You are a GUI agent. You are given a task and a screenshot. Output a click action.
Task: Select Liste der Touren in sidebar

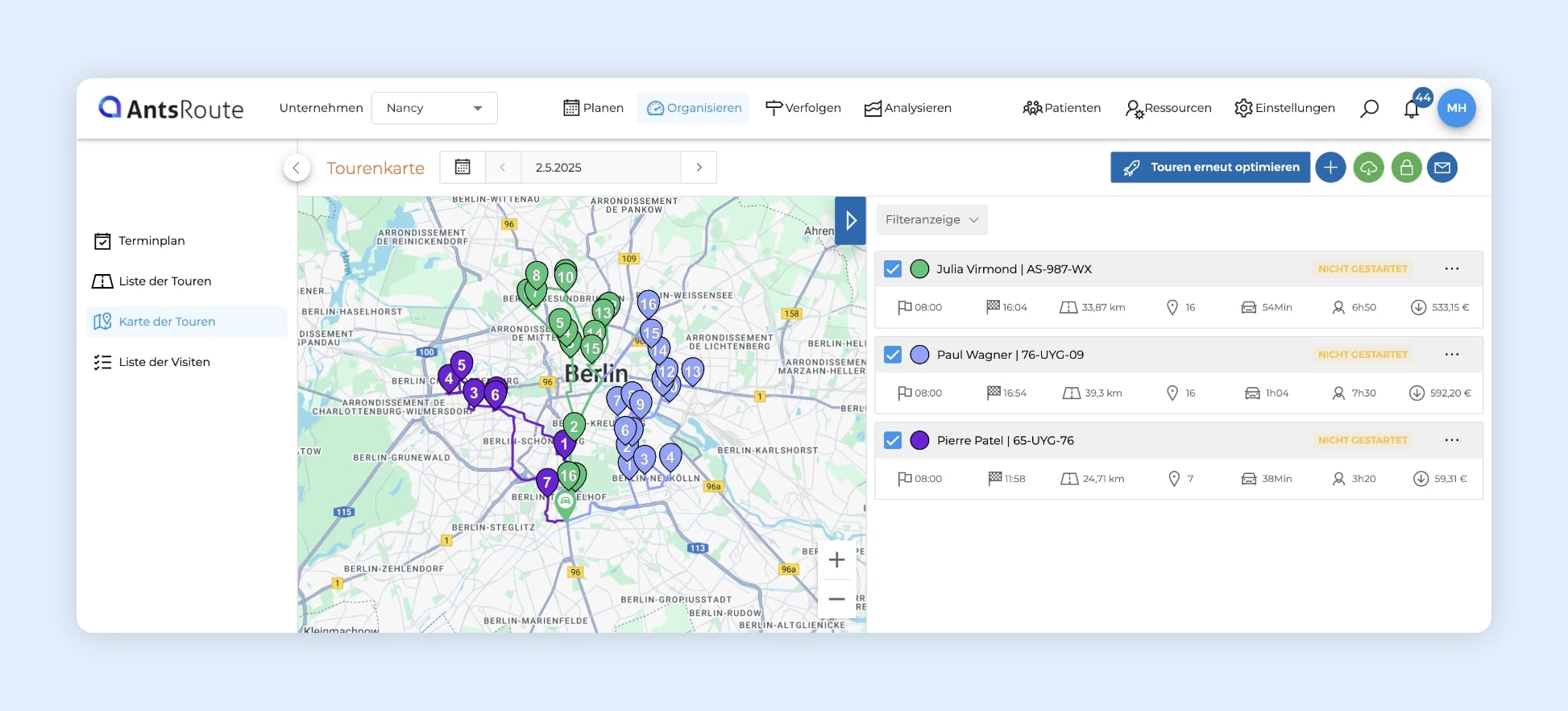[164, 281]
